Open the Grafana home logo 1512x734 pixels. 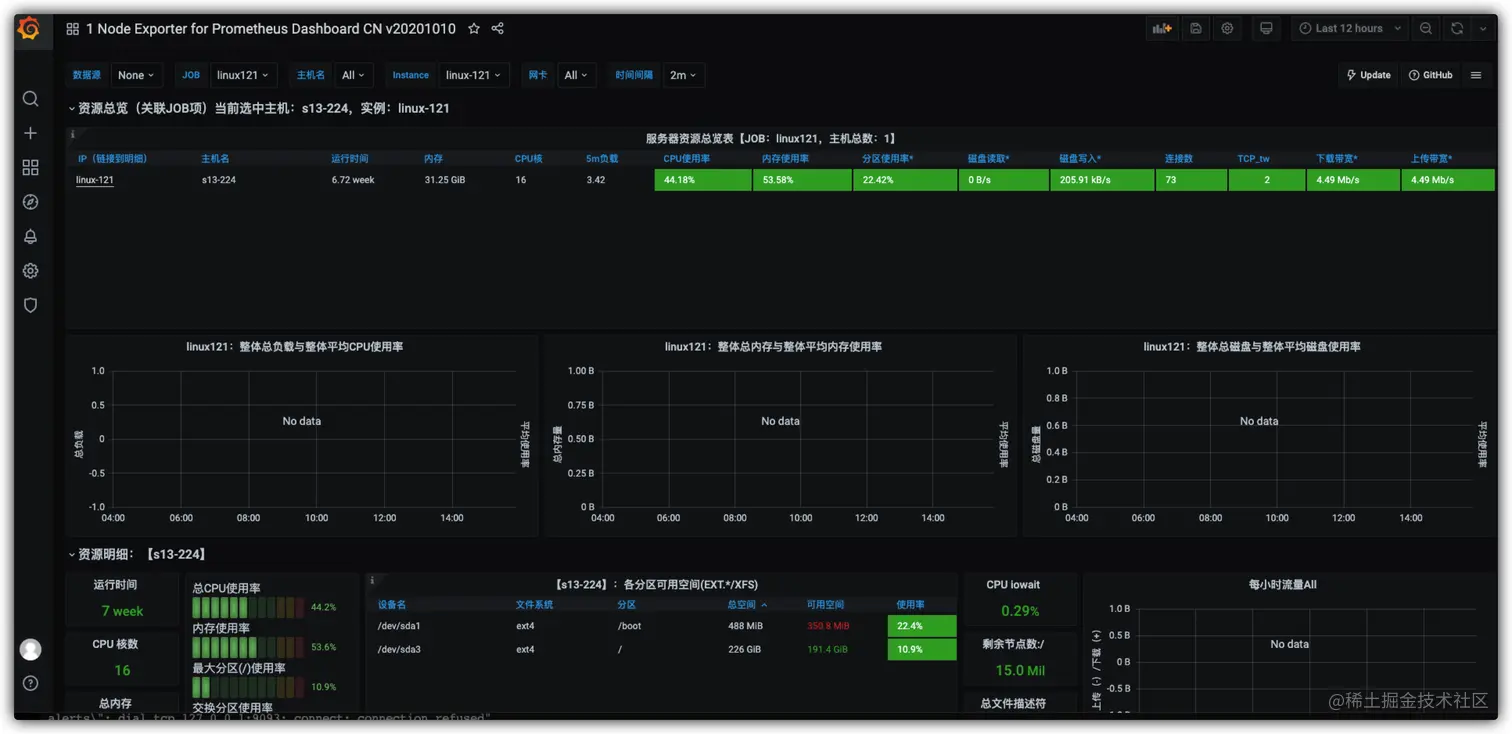[29, 29]
